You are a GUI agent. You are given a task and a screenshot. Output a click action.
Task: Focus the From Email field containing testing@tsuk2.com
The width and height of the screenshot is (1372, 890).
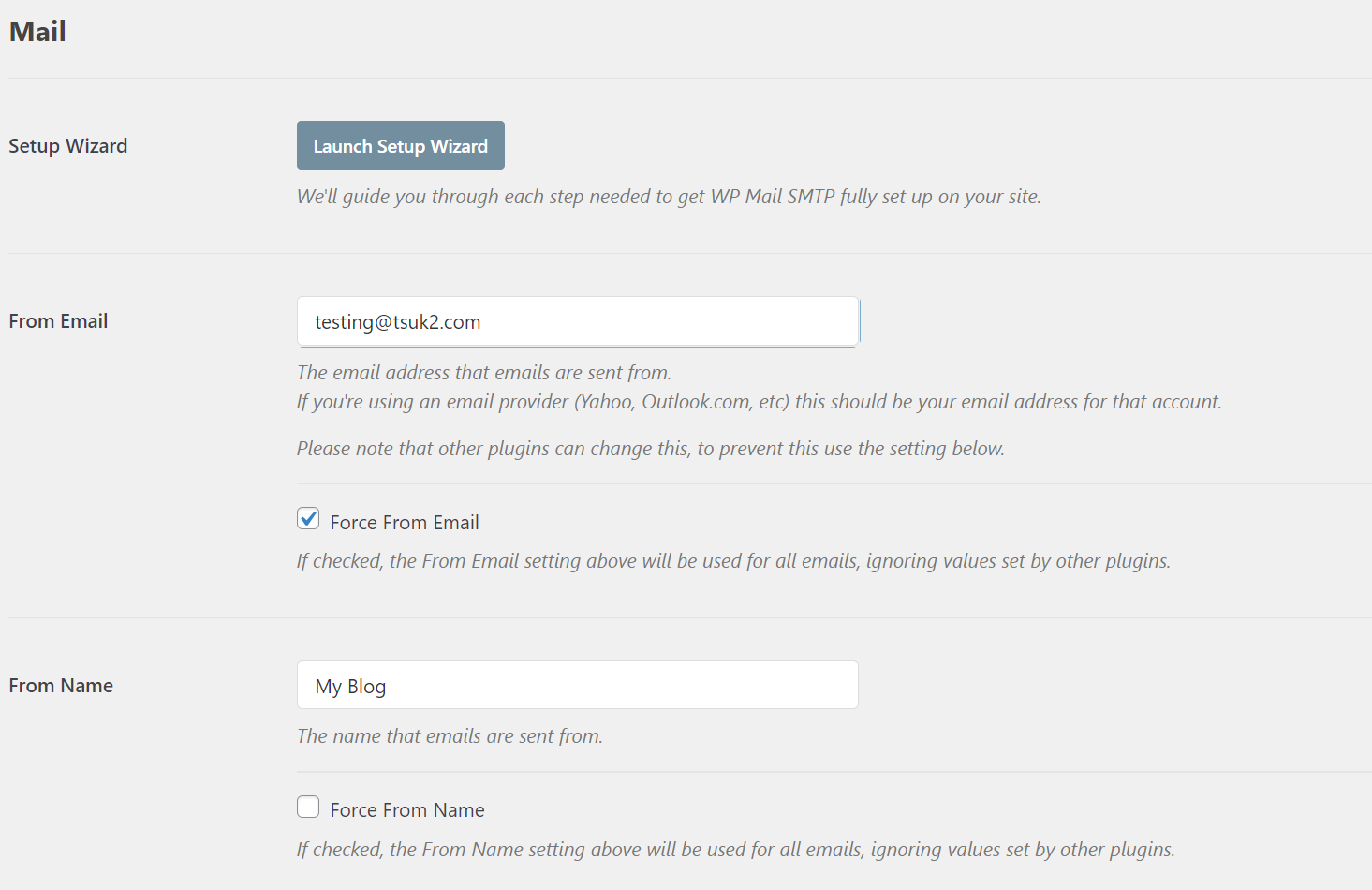(578, 321)
